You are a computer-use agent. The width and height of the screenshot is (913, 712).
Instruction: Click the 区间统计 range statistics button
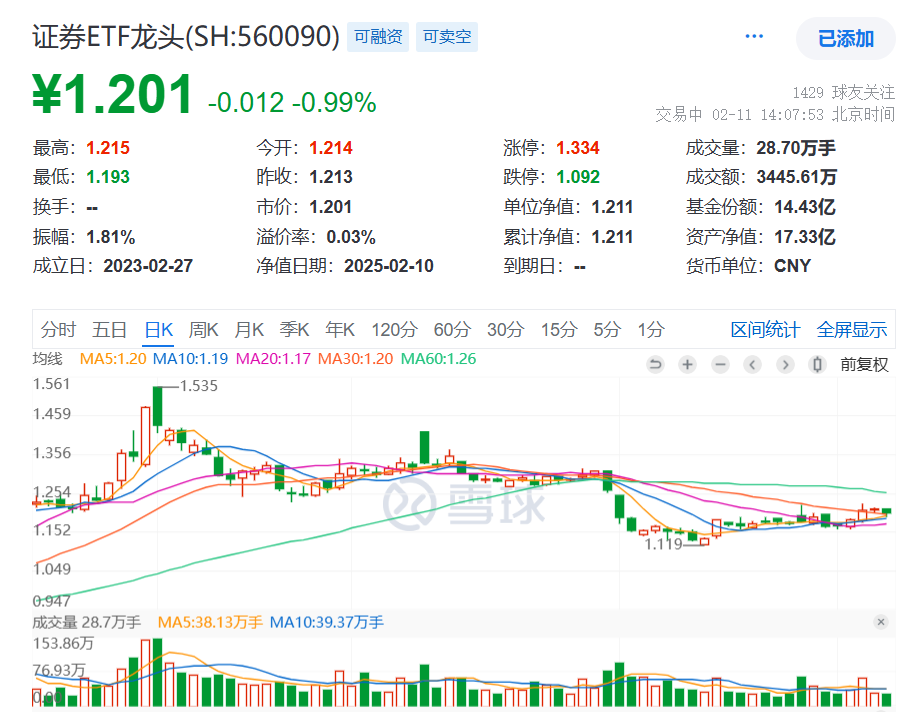pos(766,328)
